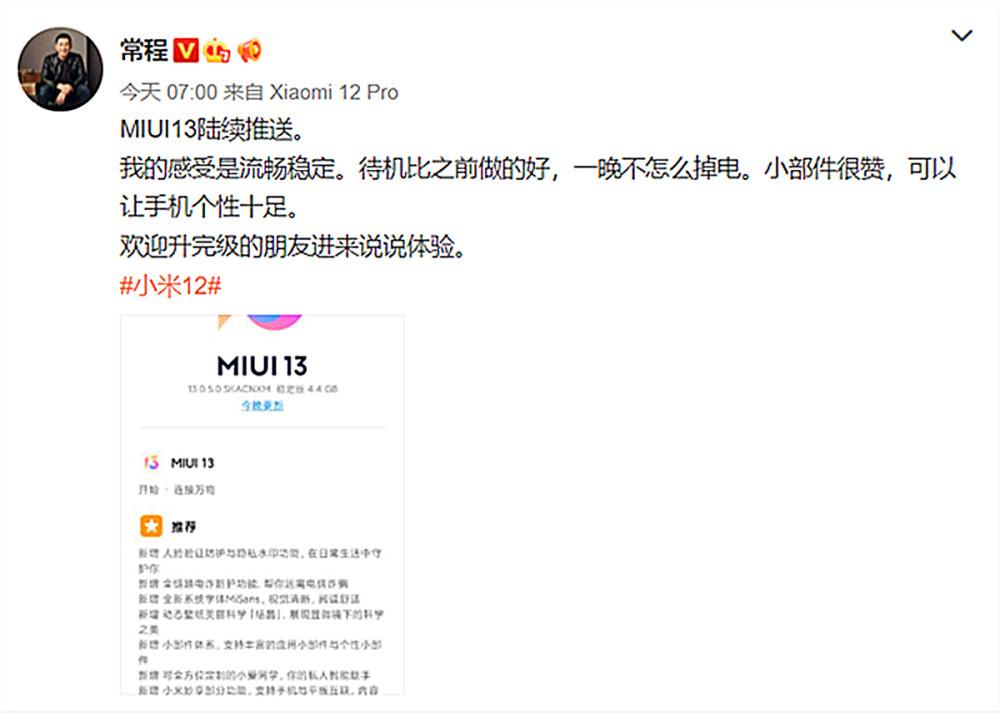1000x713 pixels.
Task: Click the orange V verified badge
Action: 186,50
